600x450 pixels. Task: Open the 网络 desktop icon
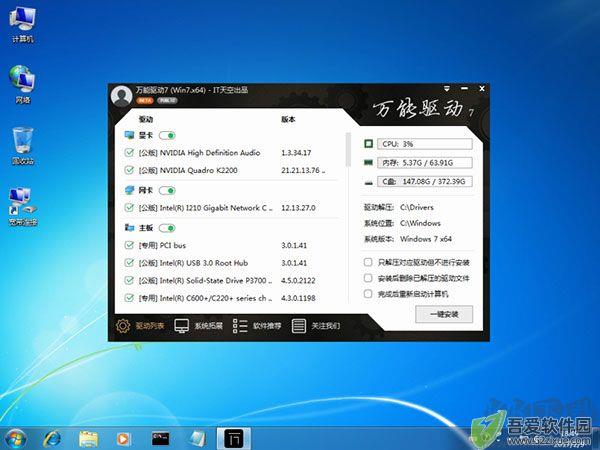pyautogui.click(x=23, y=85)
